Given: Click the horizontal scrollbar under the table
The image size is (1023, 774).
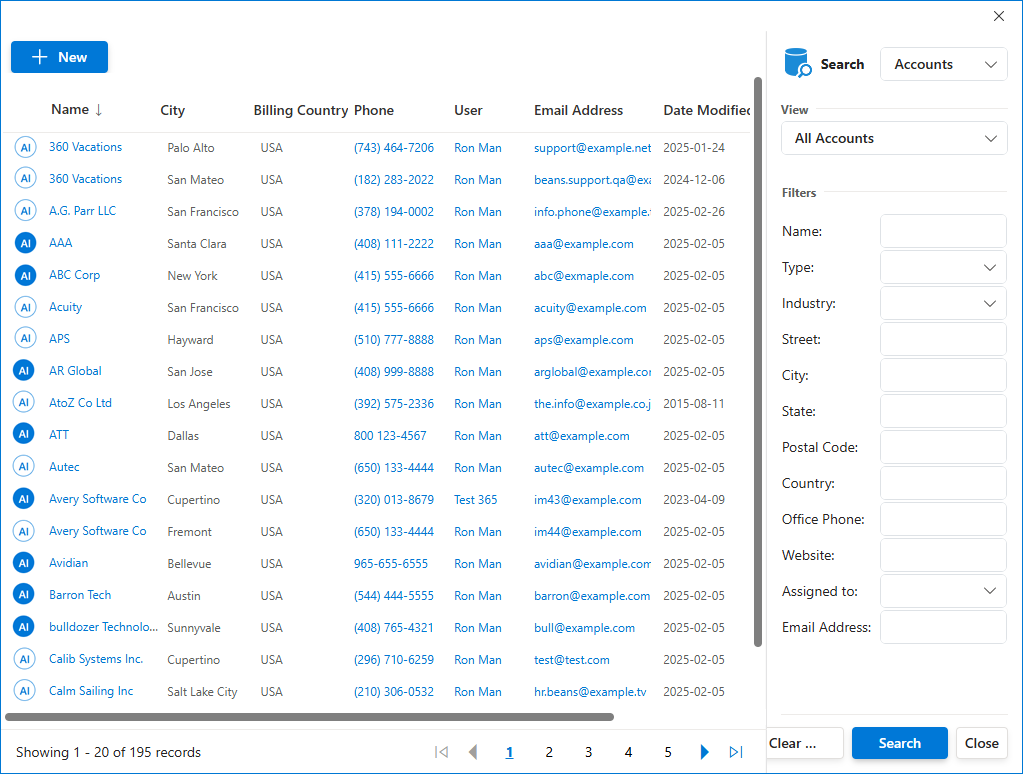Looking at the screenshot, I should pos(309,716).
